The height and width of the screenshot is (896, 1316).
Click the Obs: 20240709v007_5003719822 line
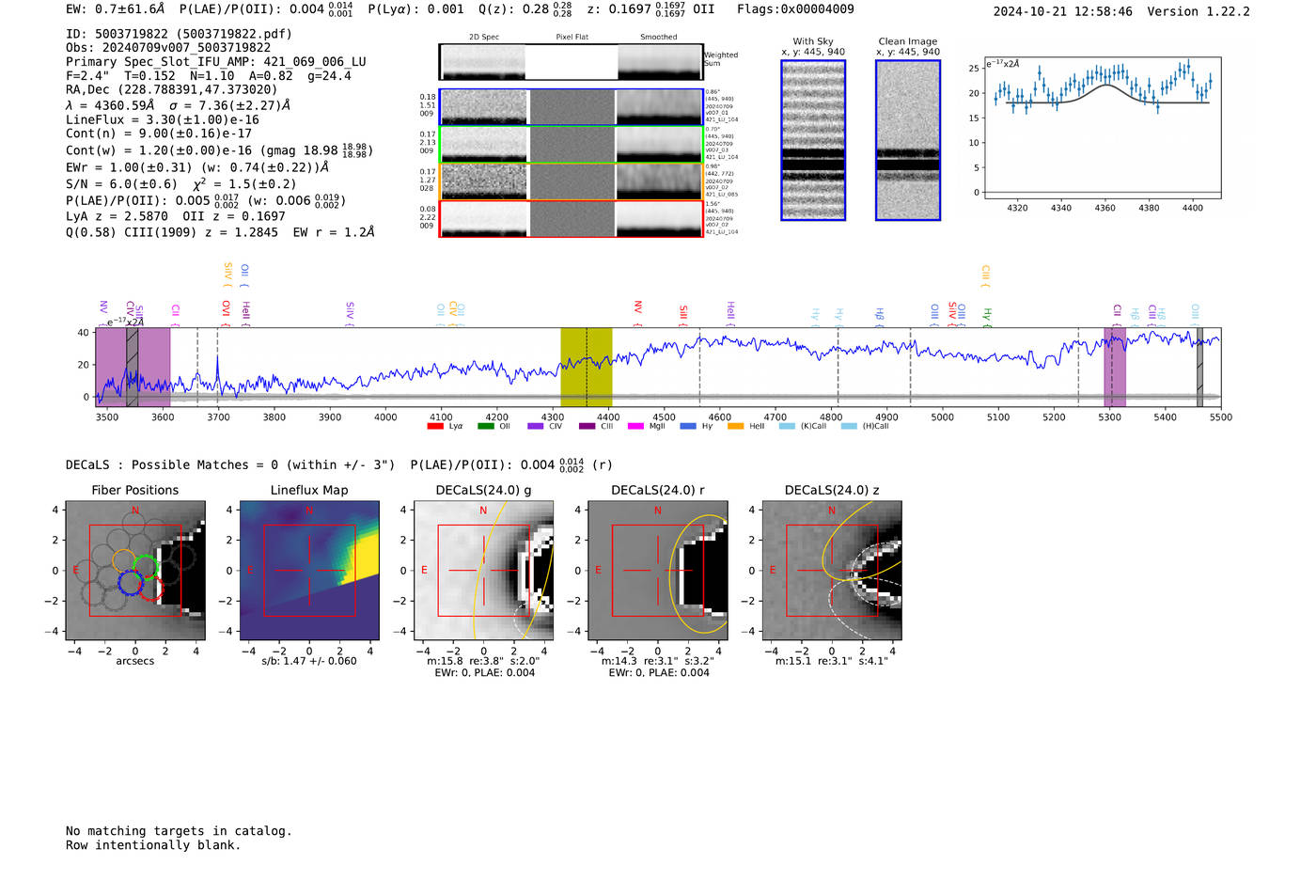[168, 48]
